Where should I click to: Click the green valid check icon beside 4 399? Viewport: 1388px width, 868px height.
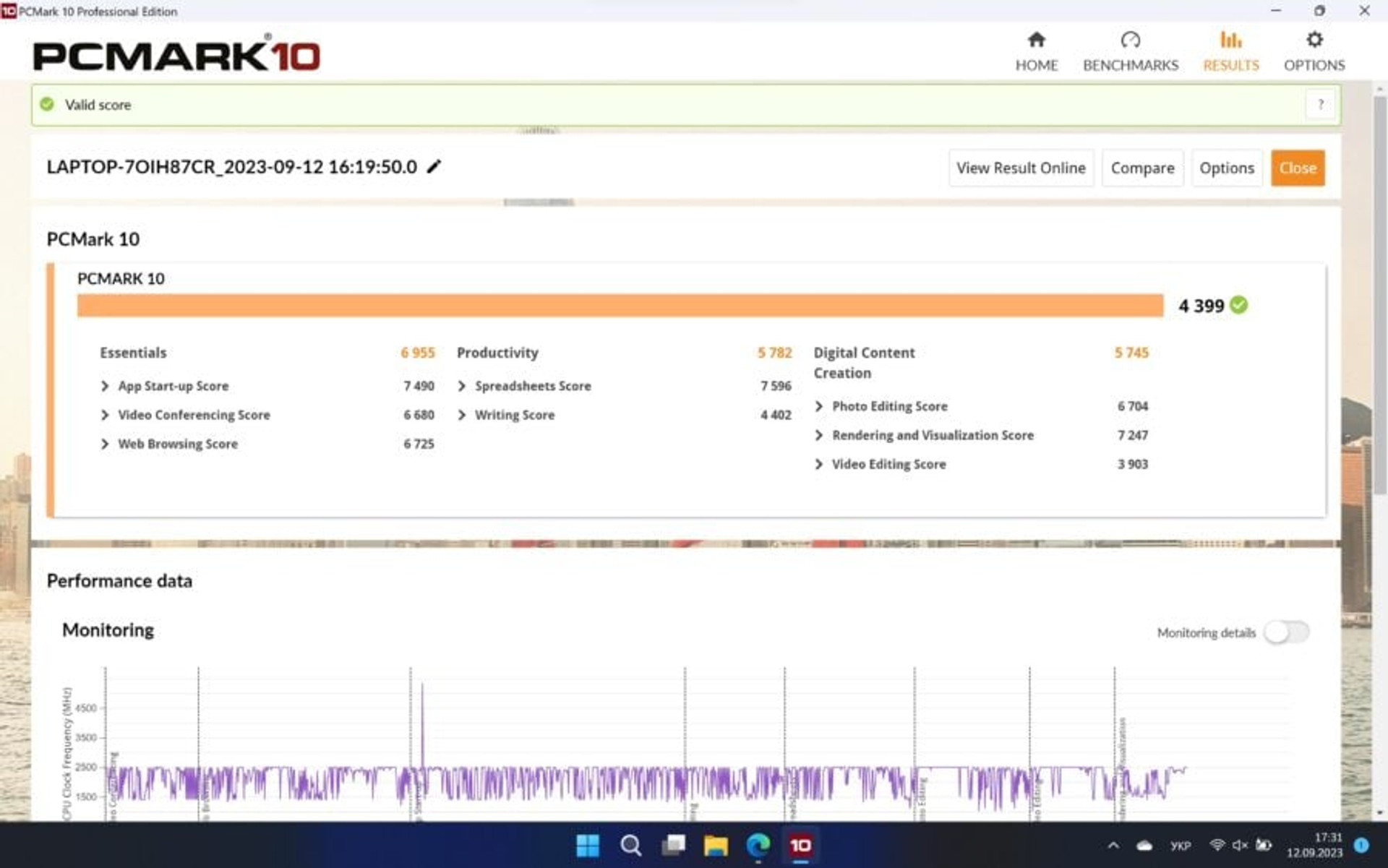click(x=1238, y=305)
